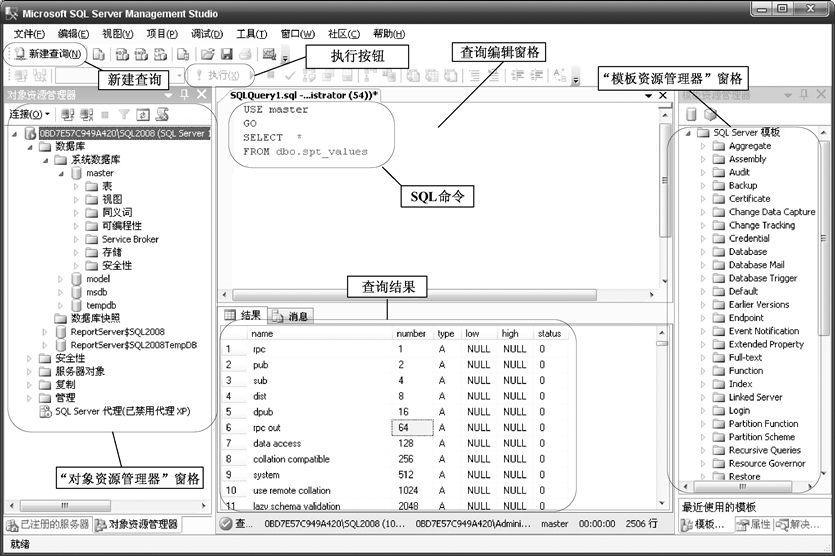
Task: Click the Uncomment Selected Lines icon
Action: 494,76
